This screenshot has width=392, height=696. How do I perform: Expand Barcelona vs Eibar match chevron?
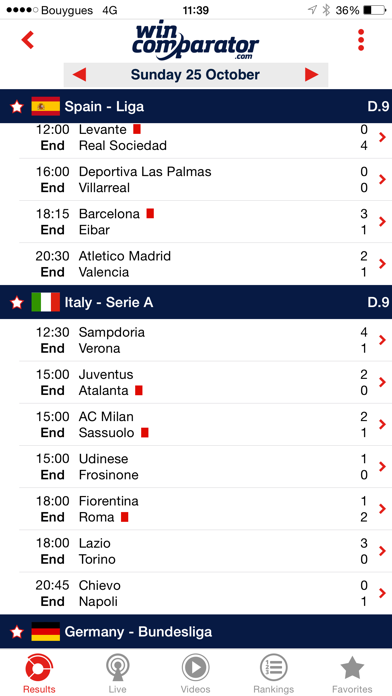pos(382,221)
